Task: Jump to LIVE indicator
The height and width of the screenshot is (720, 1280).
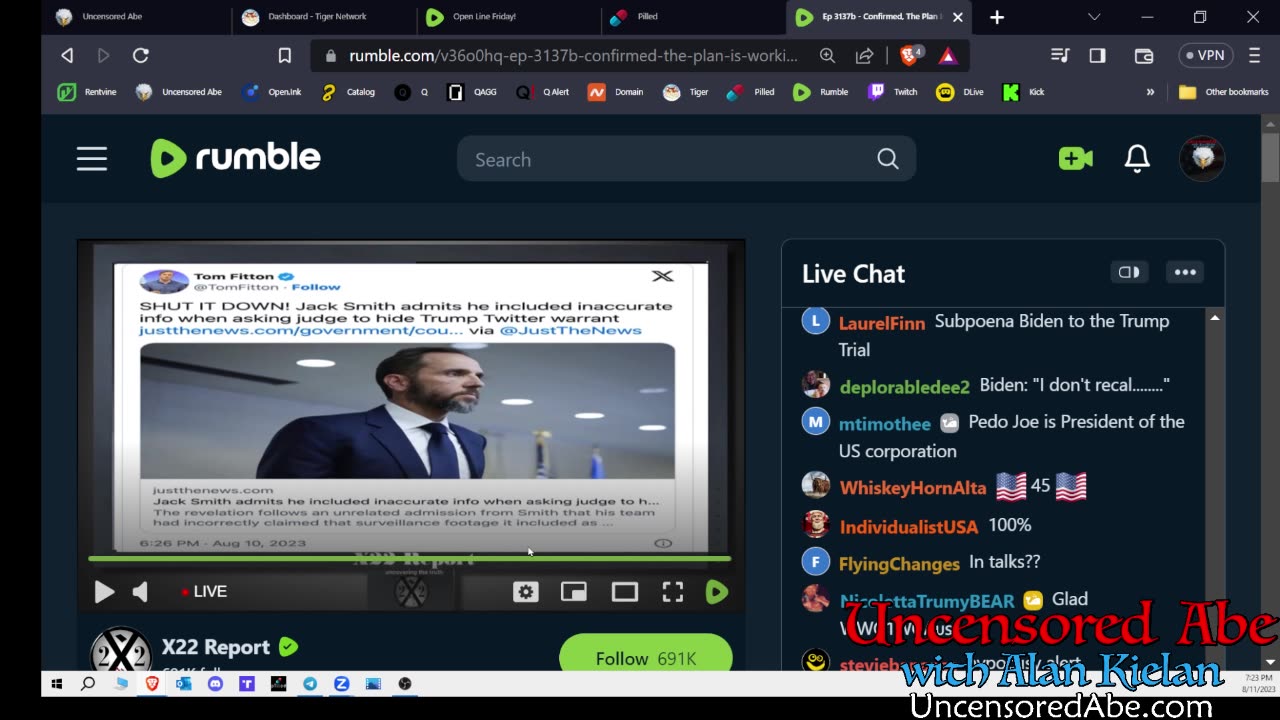Action: [x=205, y=592]
